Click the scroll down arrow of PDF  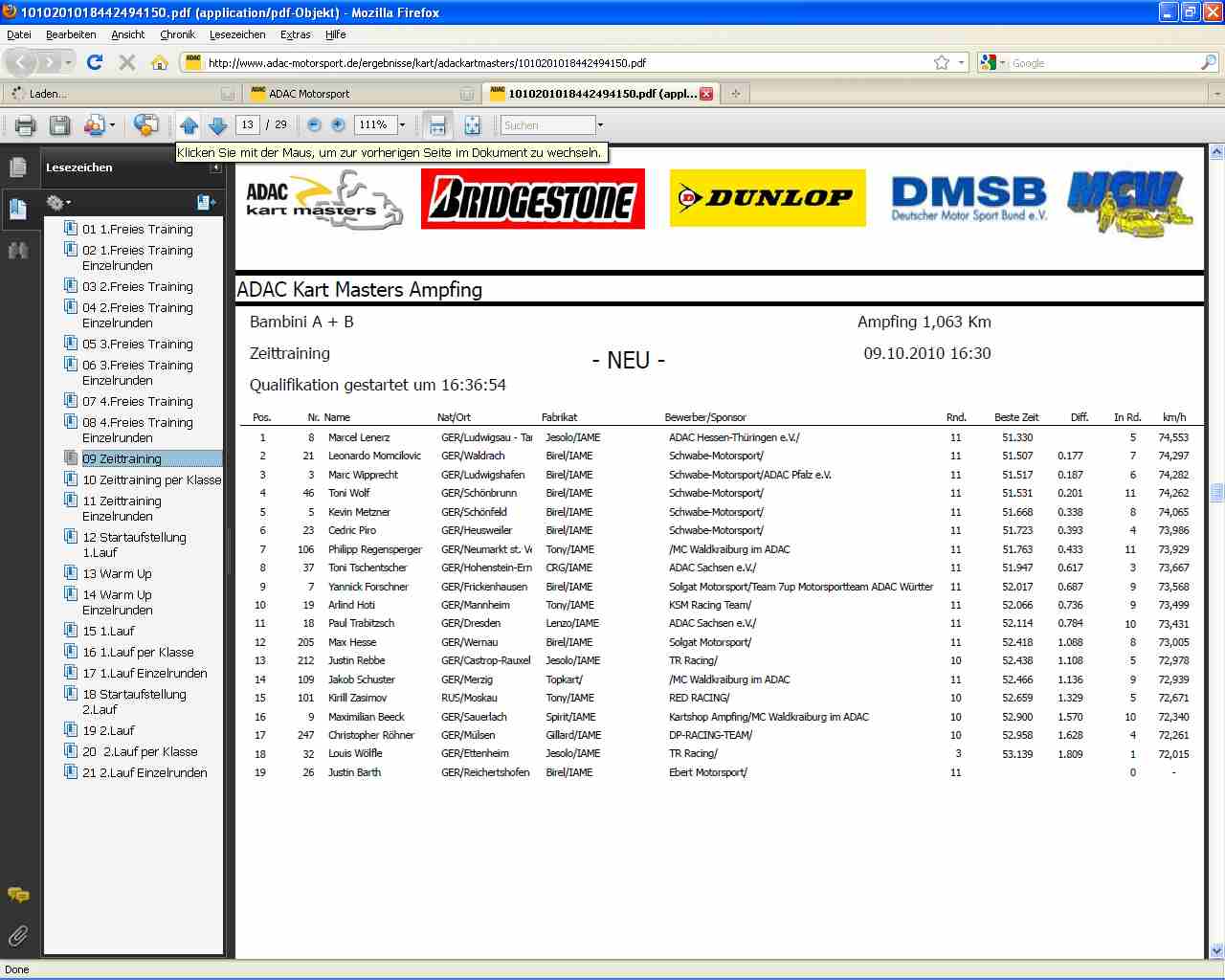1217,951
